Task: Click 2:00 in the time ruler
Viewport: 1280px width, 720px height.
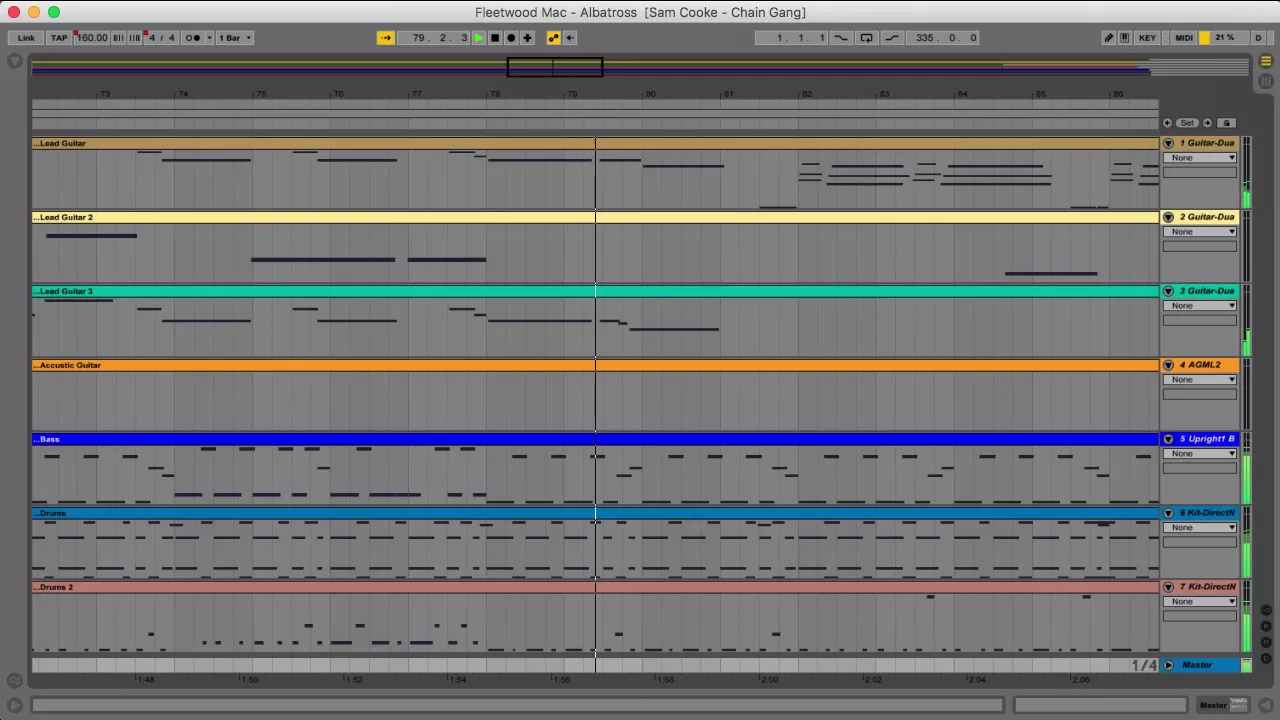Action: (x=768, y=680)
